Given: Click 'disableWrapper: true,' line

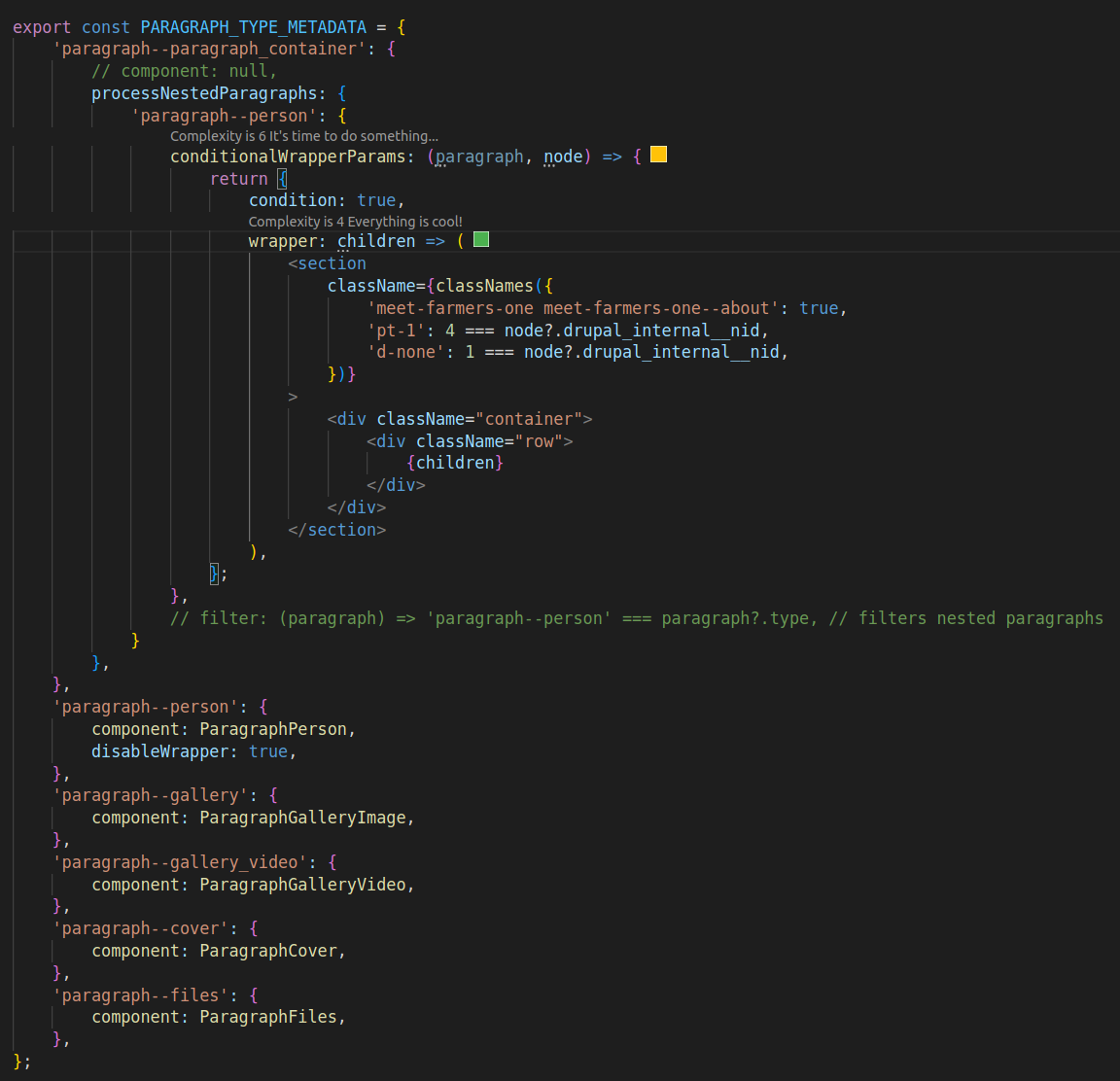Looking at the screenshot, I should (x=194, y=751).
